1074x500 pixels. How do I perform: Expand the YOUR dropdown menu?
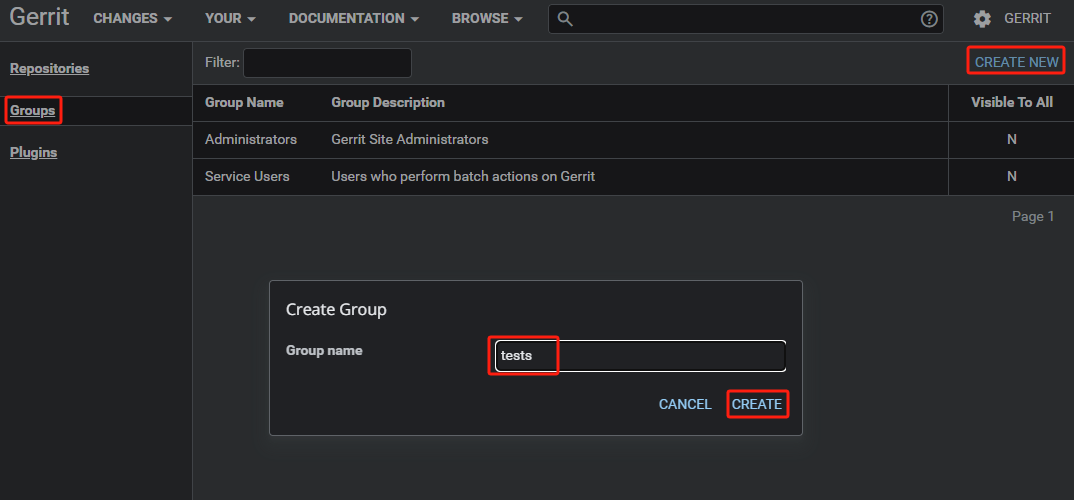point(230,19)
